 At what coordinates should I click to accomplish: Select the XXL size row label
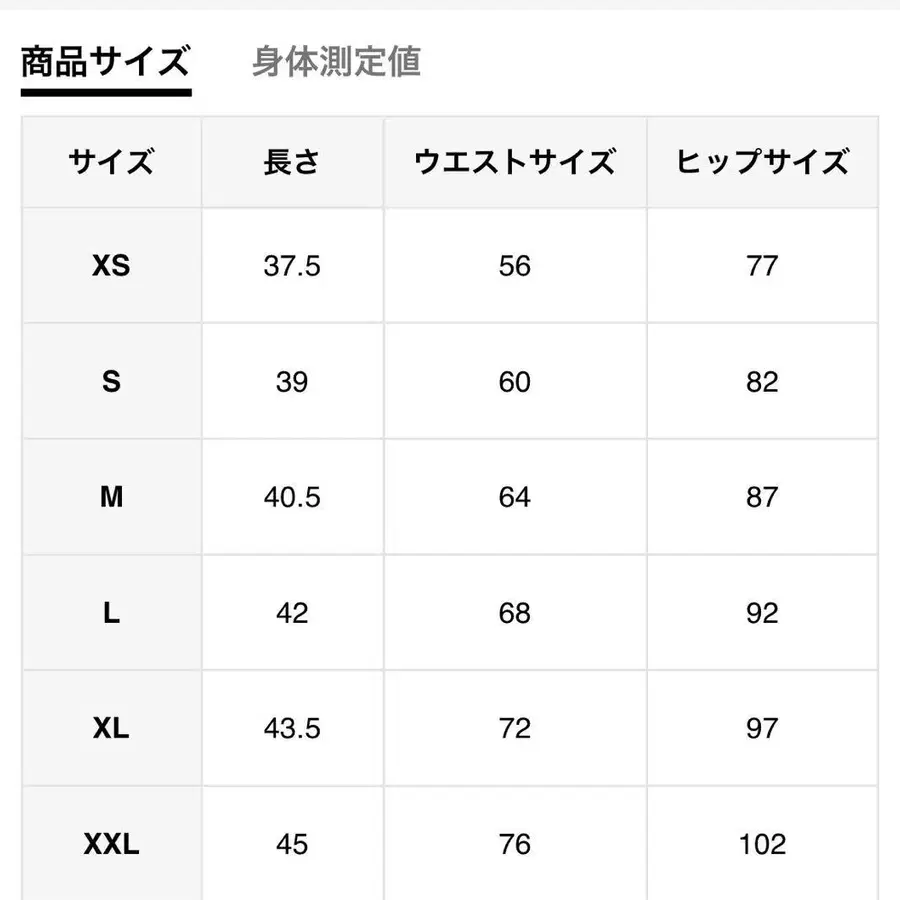[111, 843]
